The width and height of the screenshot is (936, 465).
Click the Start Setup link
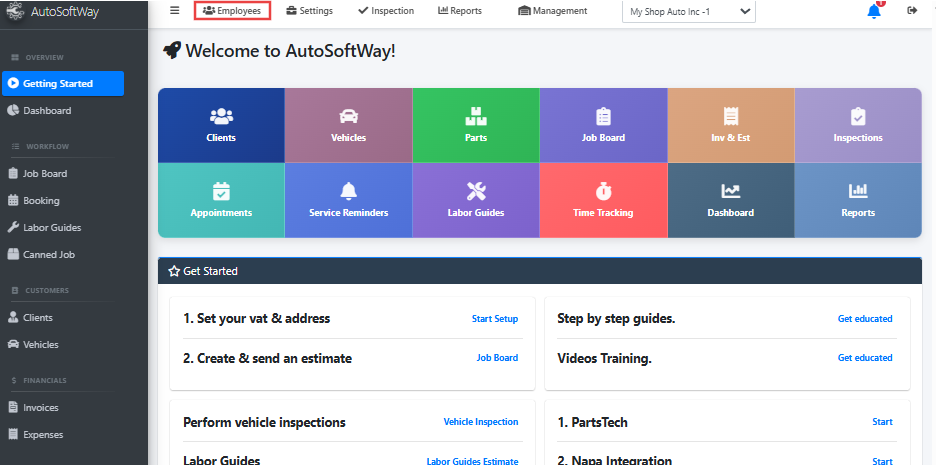495,319
